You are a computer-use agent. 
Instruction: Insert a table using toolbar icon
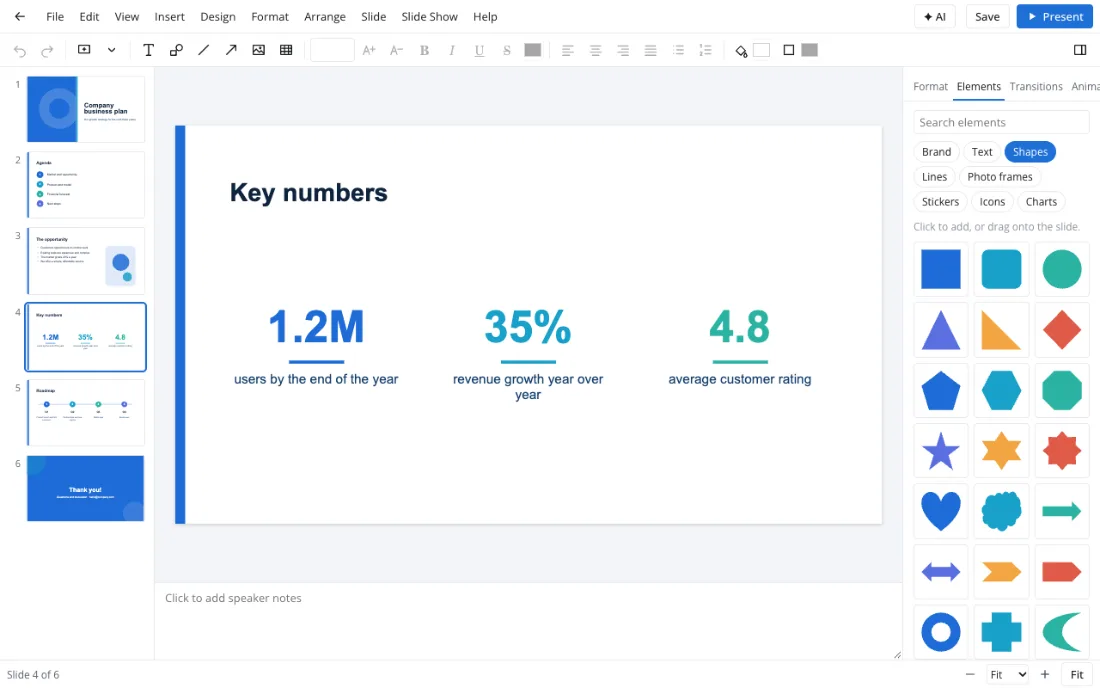click(x=286, y=50)
